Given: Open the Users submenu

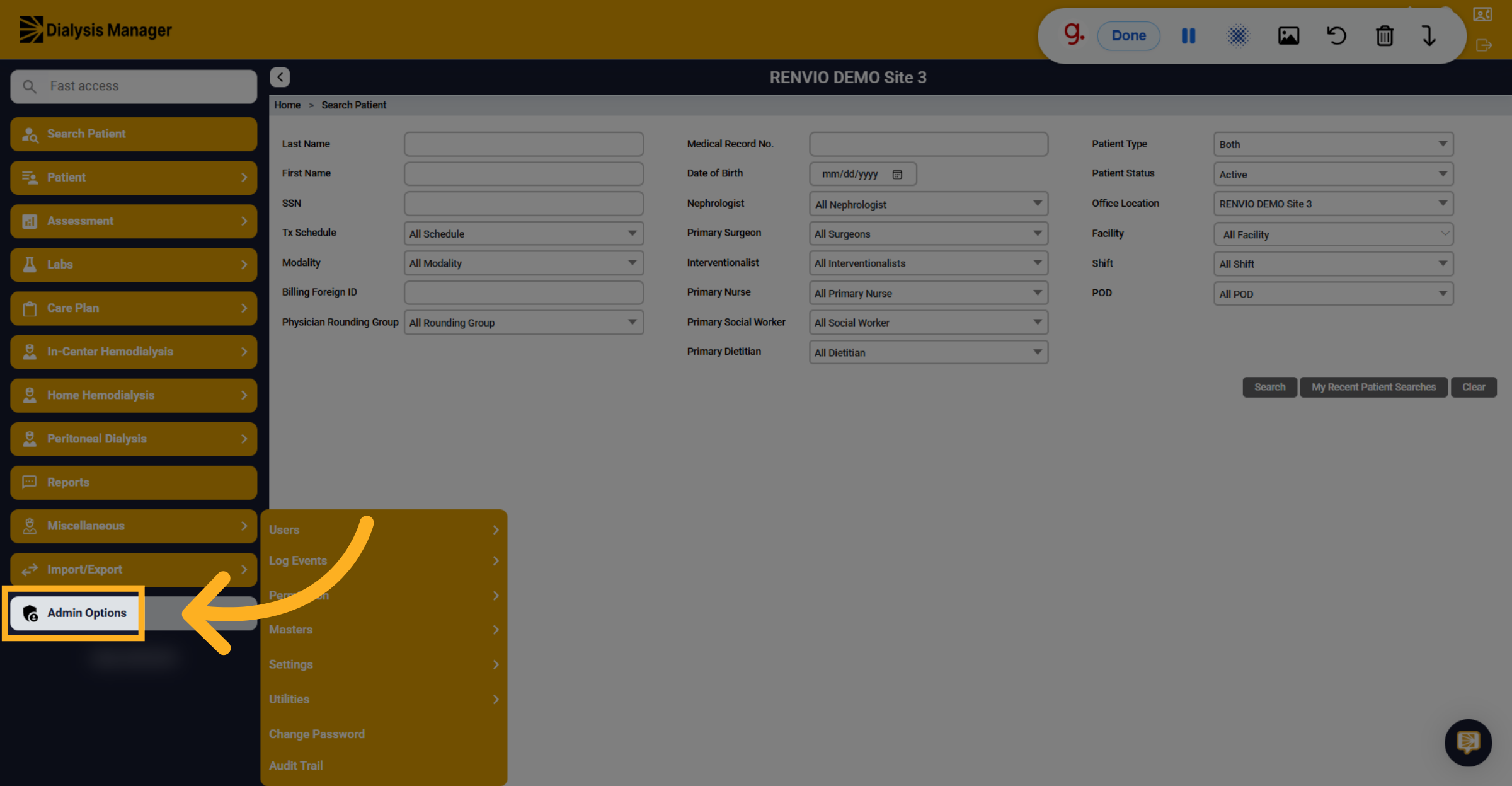Looking at the screenshot, I should [384, 529].
